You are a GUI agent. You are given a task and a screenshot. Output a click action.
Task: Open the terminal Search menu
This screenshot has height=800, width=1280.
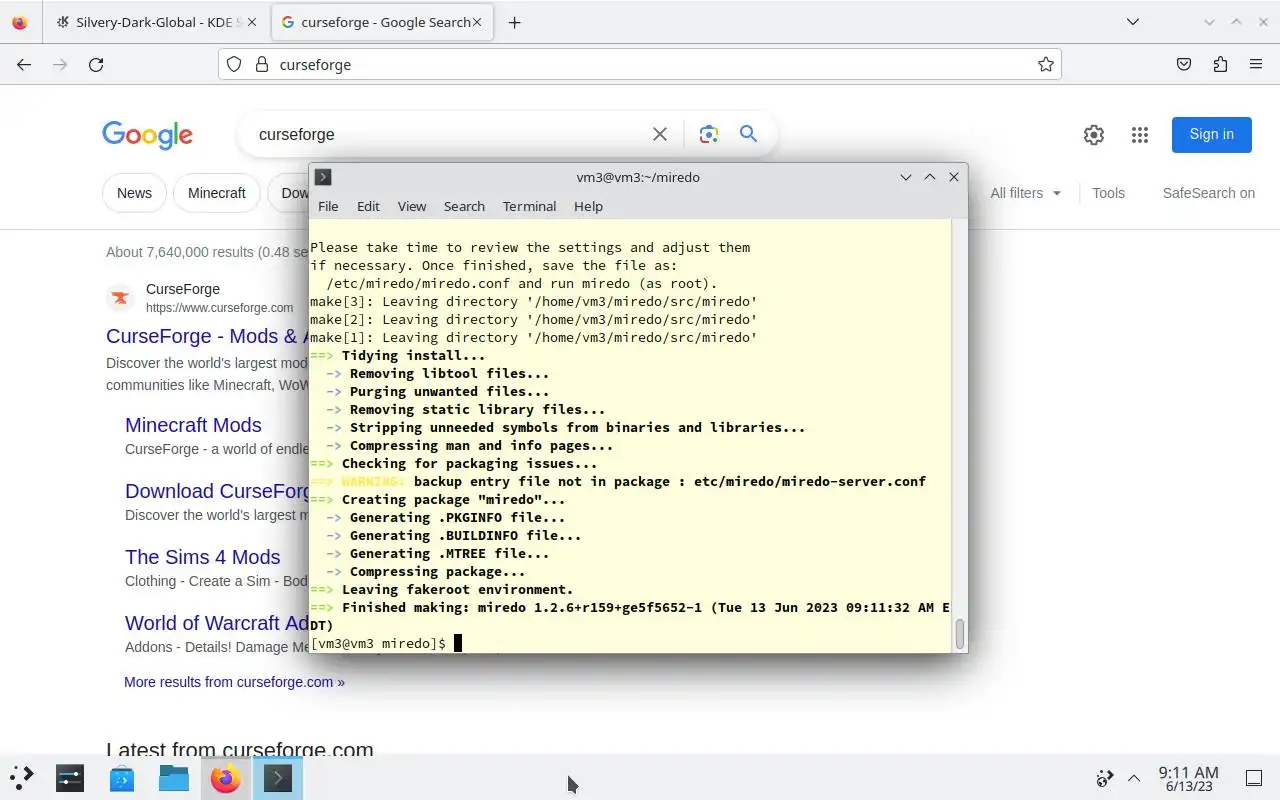tap(464, 206)
